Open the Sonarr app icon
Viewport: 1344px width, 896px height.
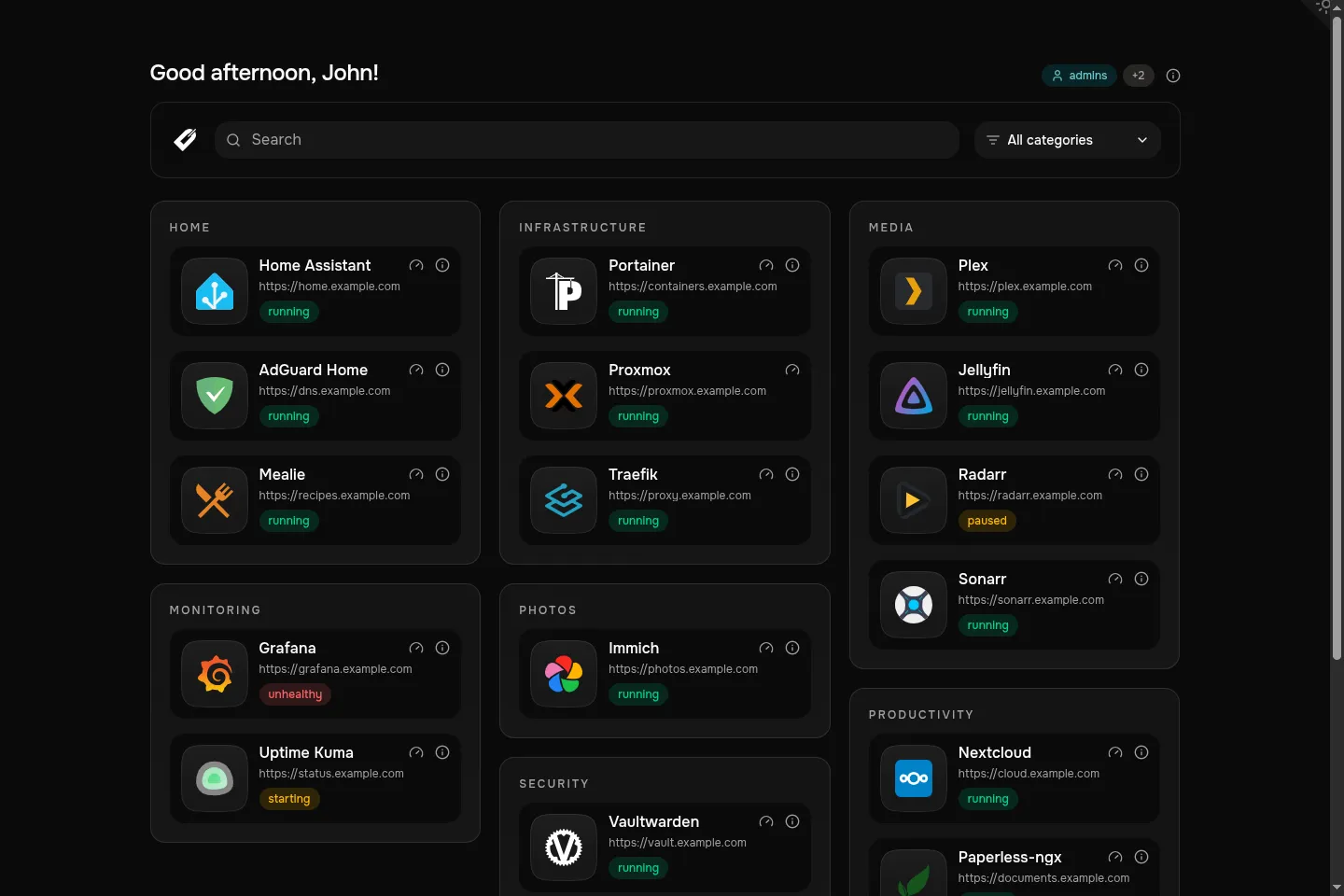coord(914,605)
